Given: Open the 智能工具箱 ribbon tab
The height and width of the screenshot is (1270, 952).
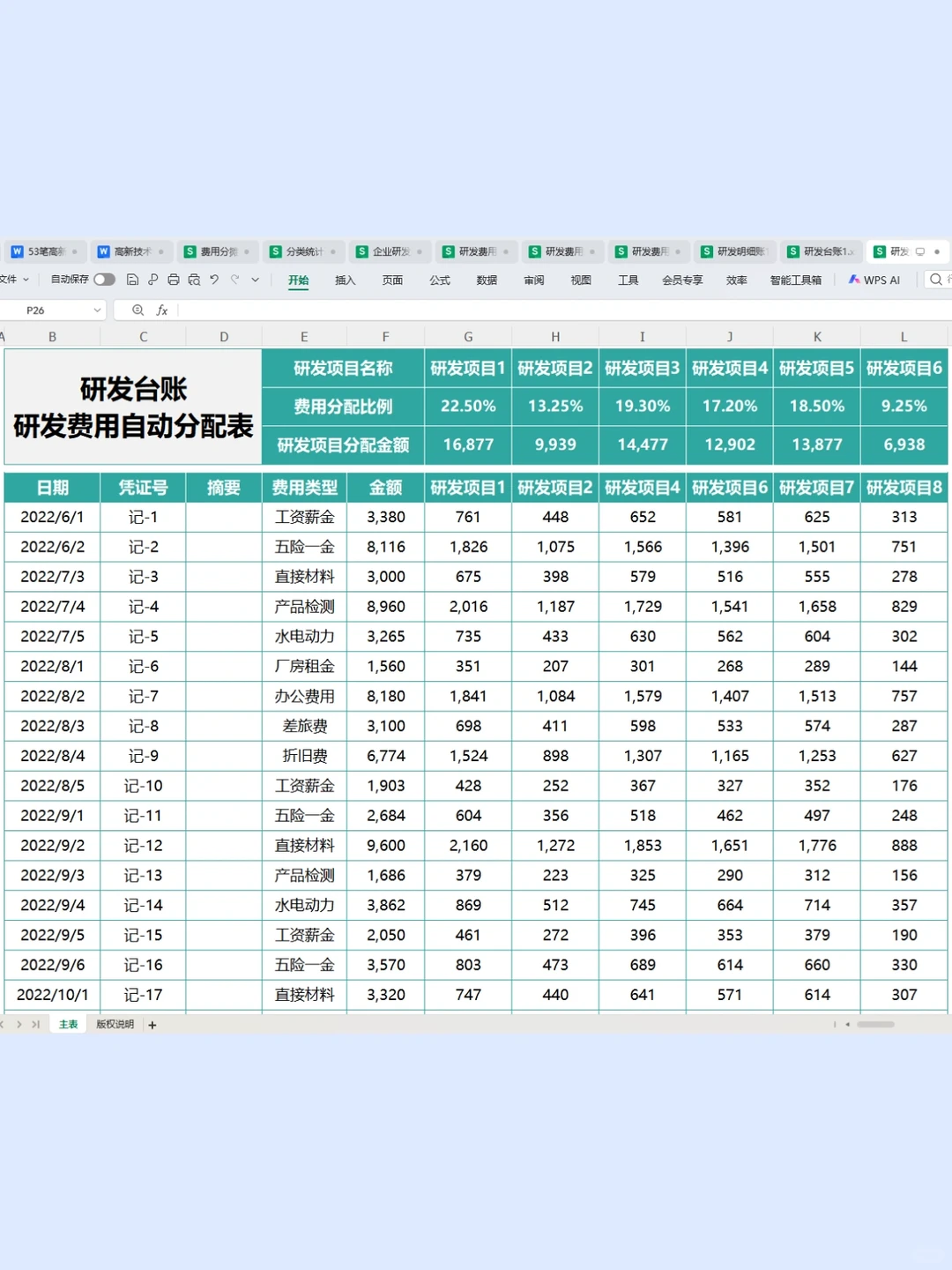Looking at the screenshot, I should (x=796, y=280).
